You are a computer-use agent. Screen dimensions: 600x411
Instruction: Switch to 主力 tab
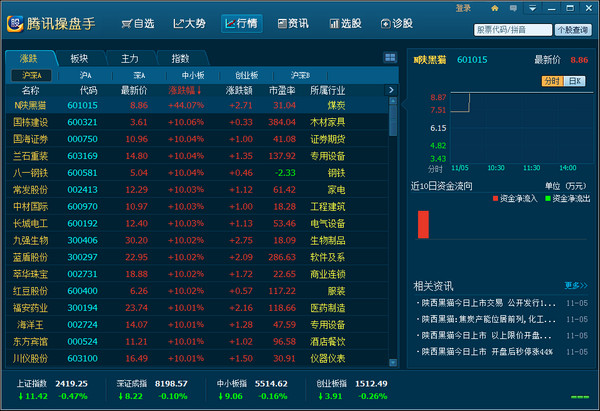pyautogui.click(x=130, y=59)
